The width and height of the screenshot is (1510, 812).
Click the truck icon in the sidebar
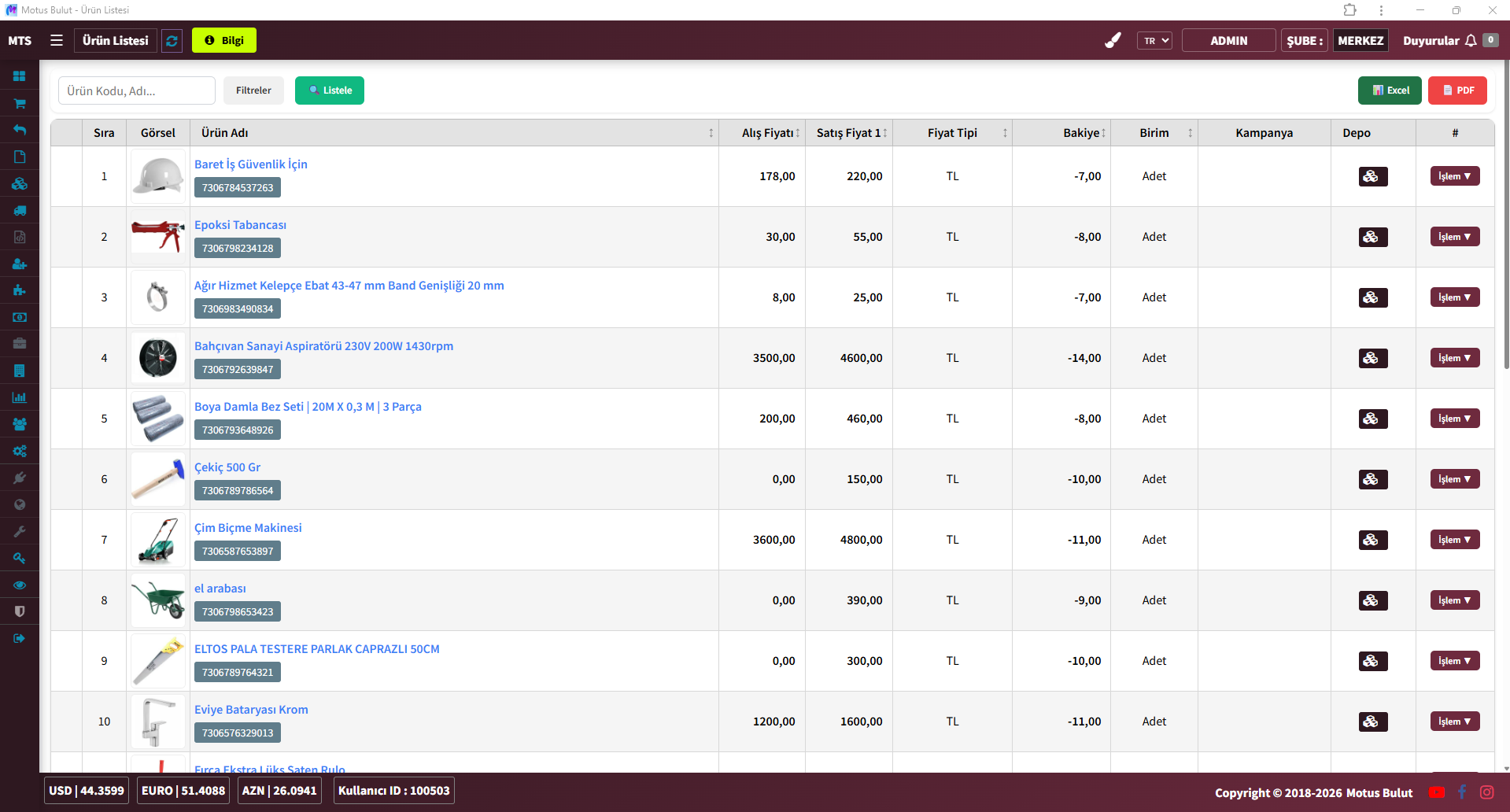pyautogui.click(x=20, y=210)
